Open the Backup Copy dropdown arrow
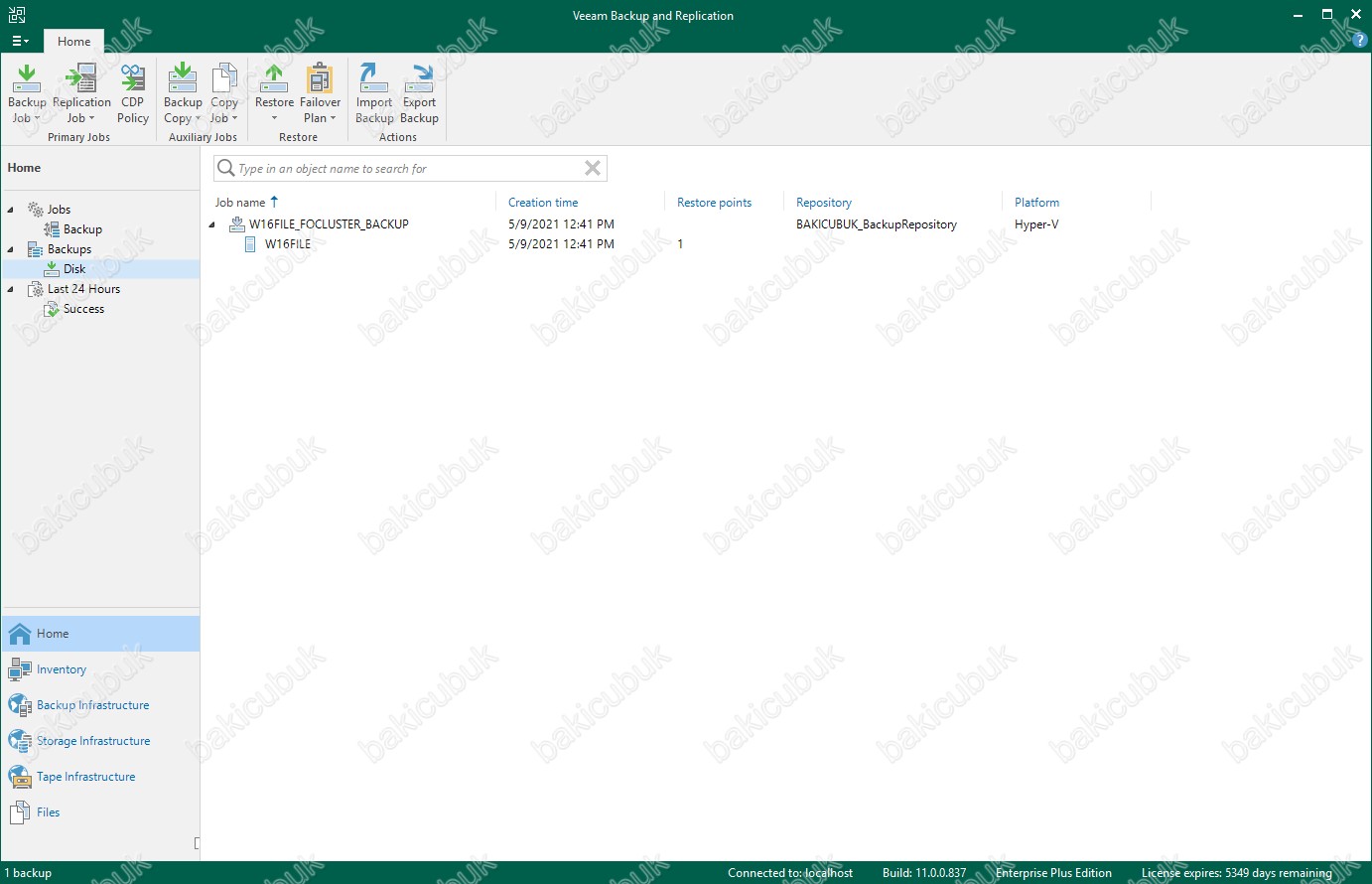Viewport: 1372px width, 884px height. tap(198, 118)
